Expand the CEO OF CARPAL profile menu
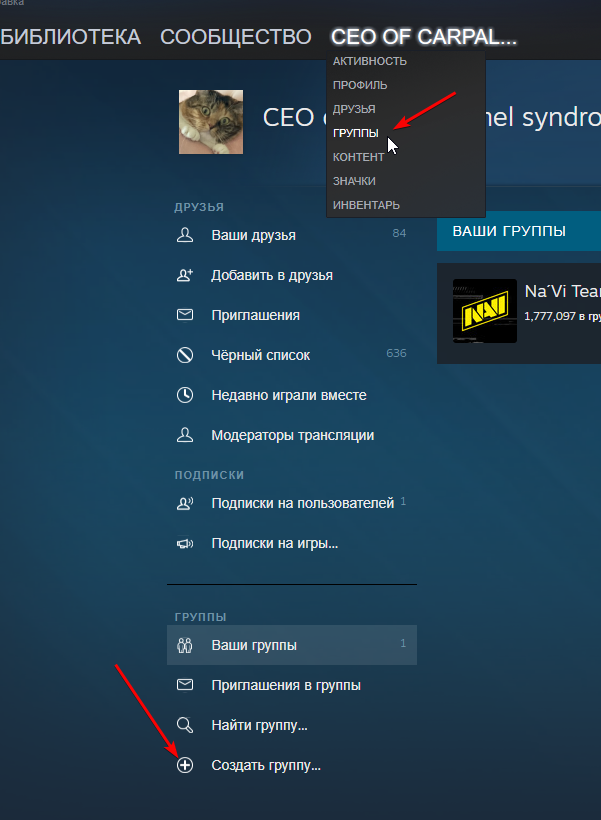Screen dimensions: 601x820 (424, 37)
